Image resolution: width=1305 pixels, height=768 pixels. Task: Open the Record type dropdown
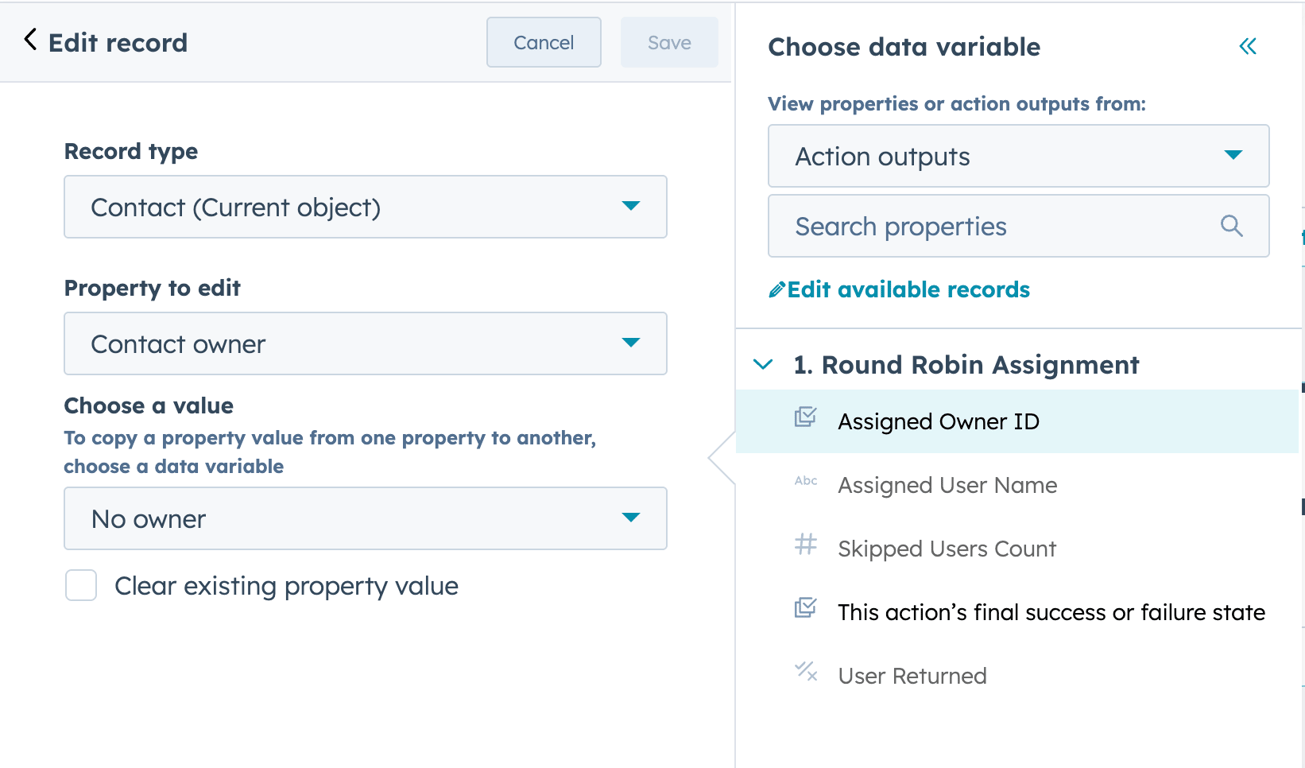click(x=365, y=207)
